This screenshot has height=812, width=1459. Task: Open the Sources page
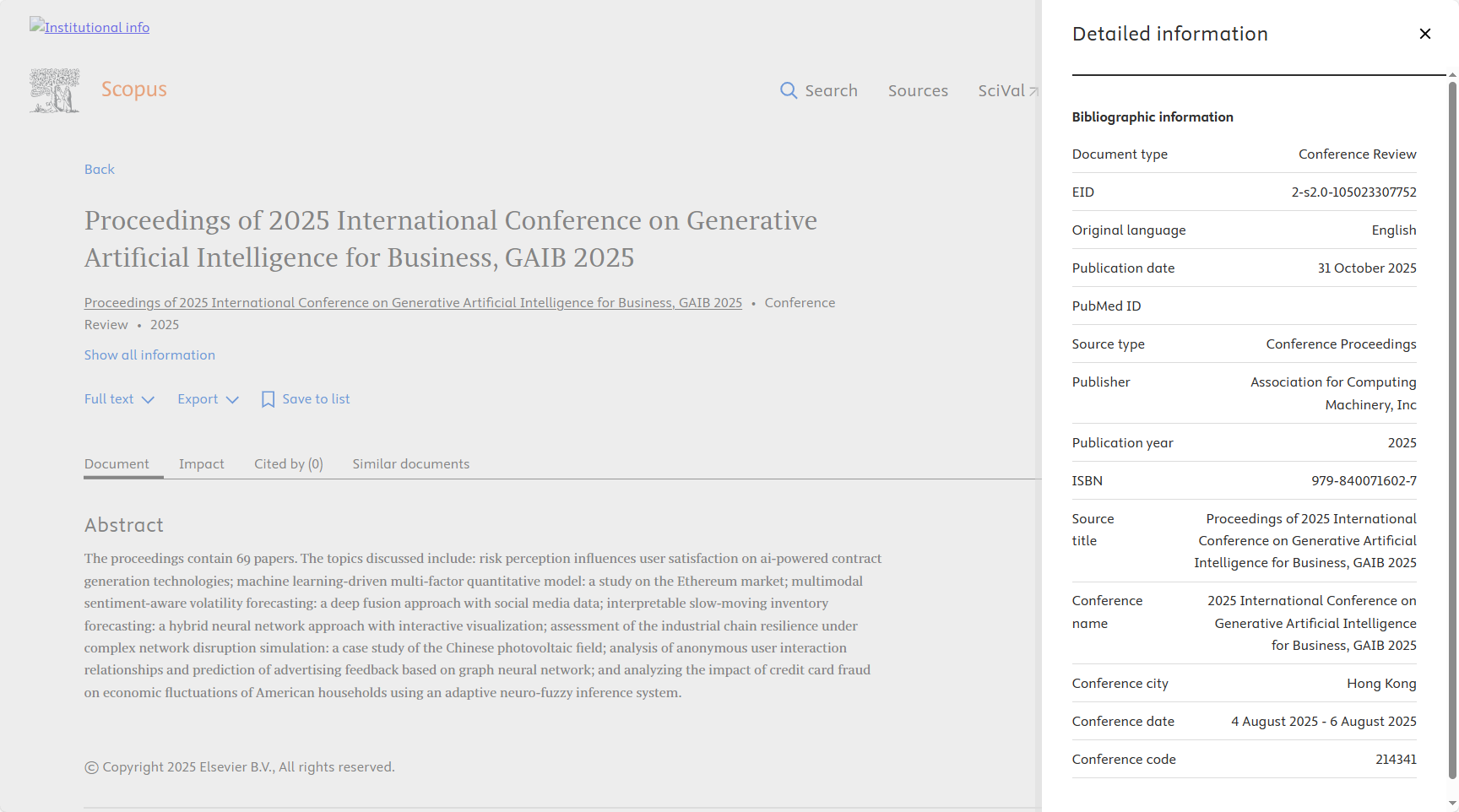(918, 90)
